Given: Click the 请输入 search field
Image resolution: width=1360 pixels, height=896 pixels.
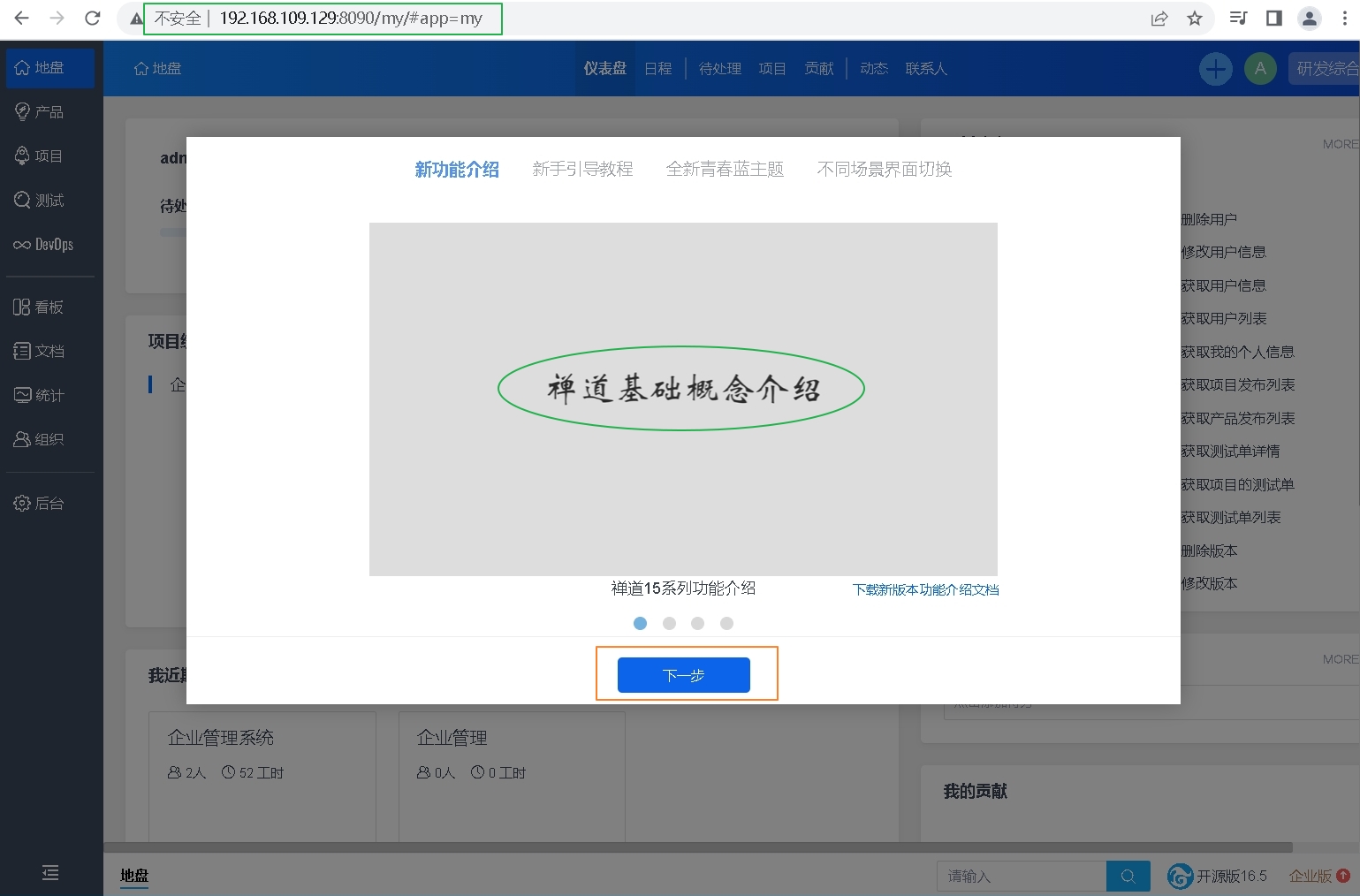Looking at the screenshot, I should pos(1022,877).
